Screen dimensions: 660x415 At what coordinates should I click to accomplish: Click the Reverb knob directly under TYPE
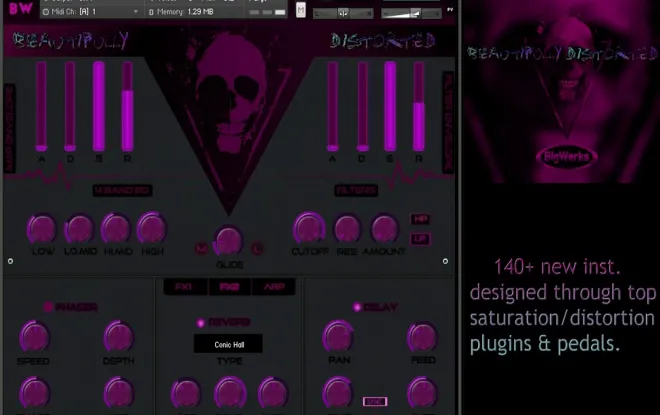coord(230,392)
